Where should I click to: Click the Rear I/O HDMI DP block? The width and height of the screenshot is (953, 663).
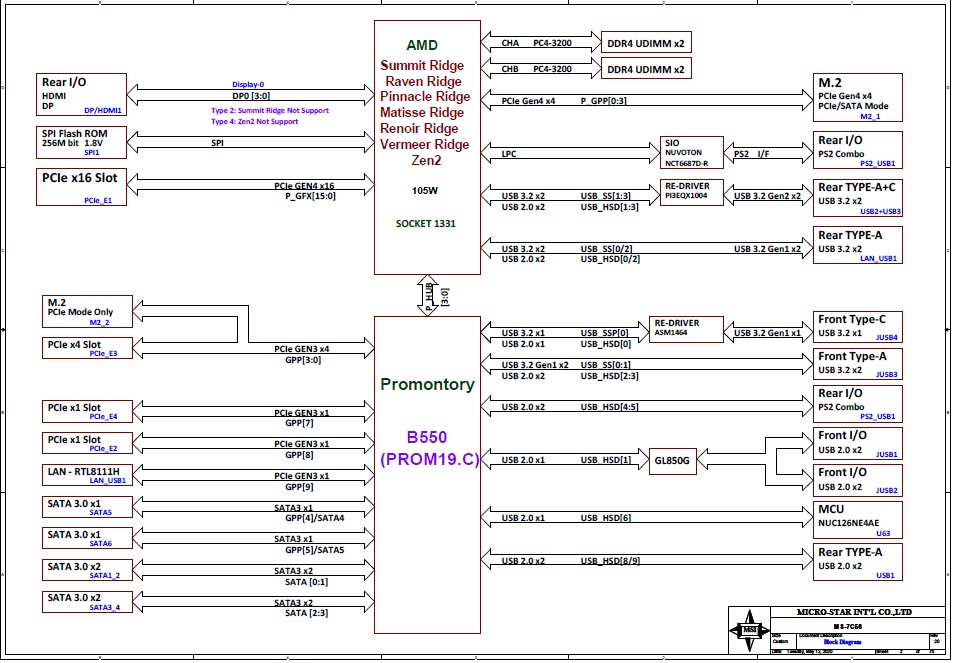pyautogui.click(x=82, y=95)
